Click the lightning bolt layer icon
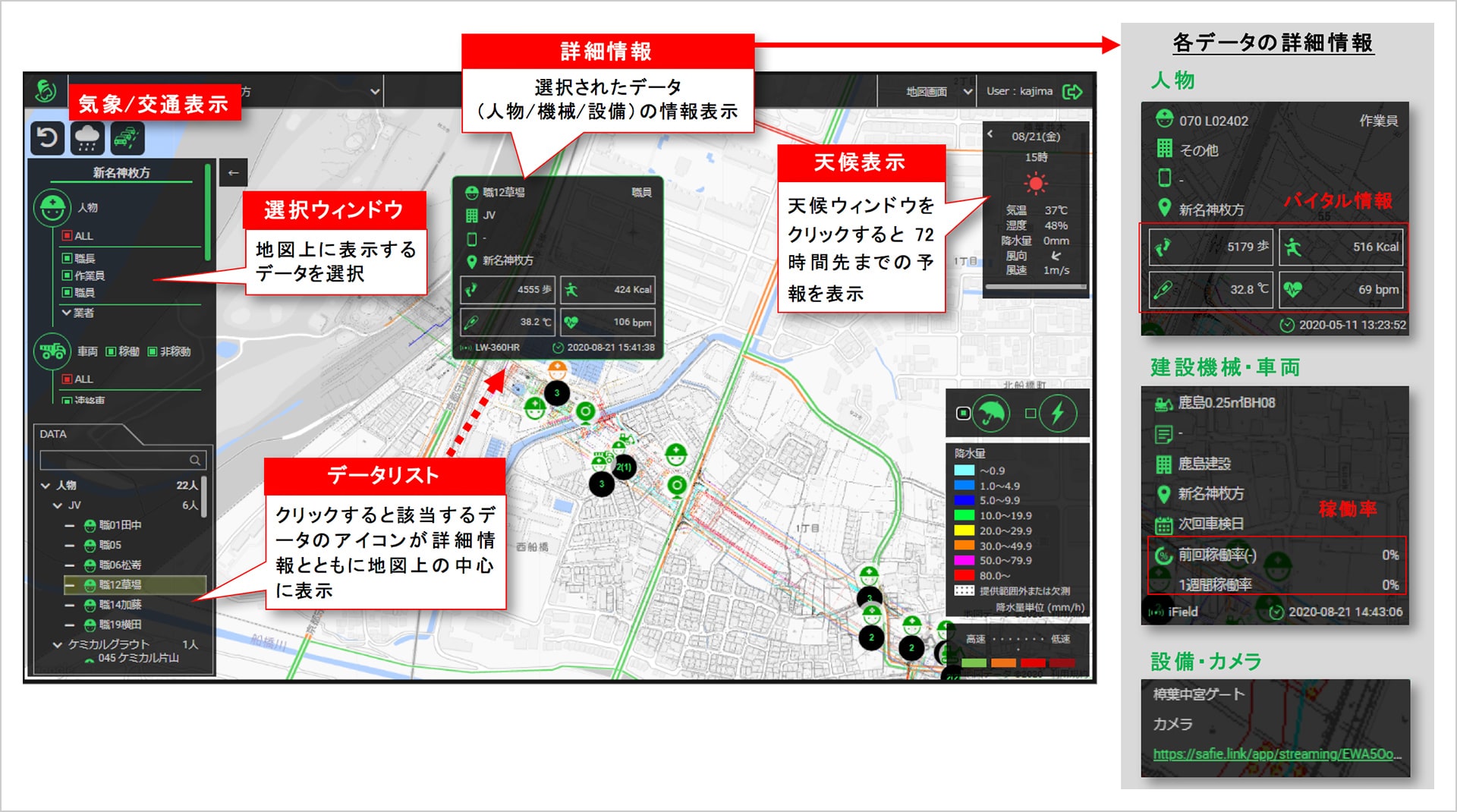1457x812 pixels. pos(1058,414)
